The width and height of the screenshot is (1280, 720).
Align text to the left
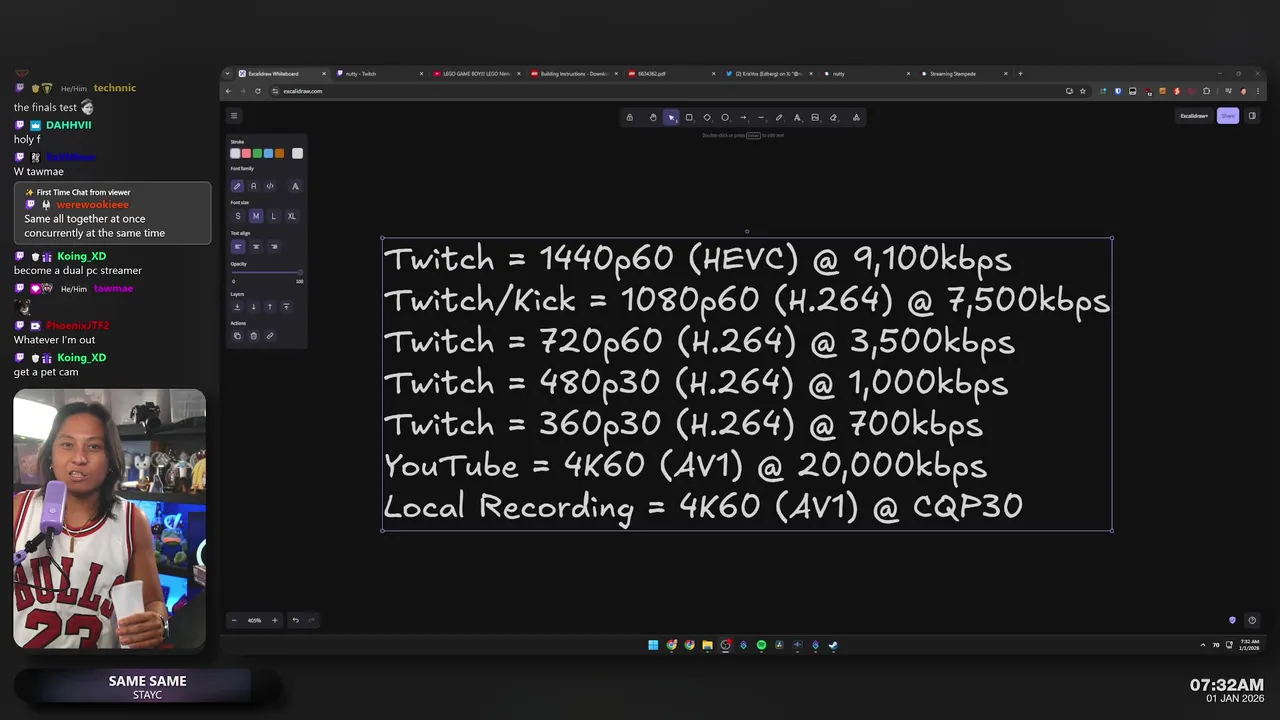(237, 246)
